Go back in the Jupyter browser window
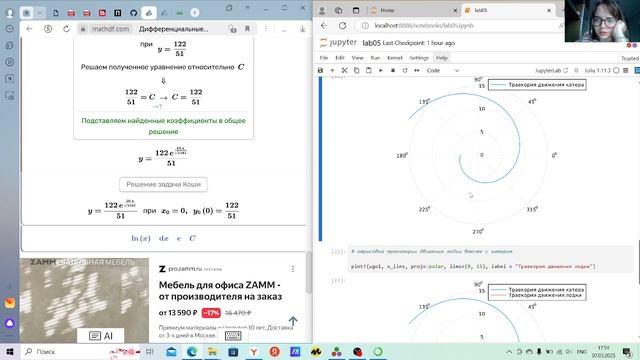640x360 pixels. 324,25
